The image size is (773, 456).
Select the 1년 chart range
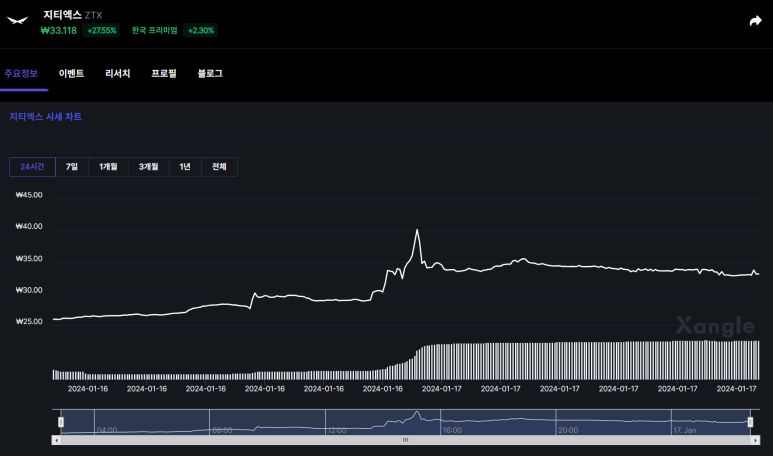pos(185,167)
